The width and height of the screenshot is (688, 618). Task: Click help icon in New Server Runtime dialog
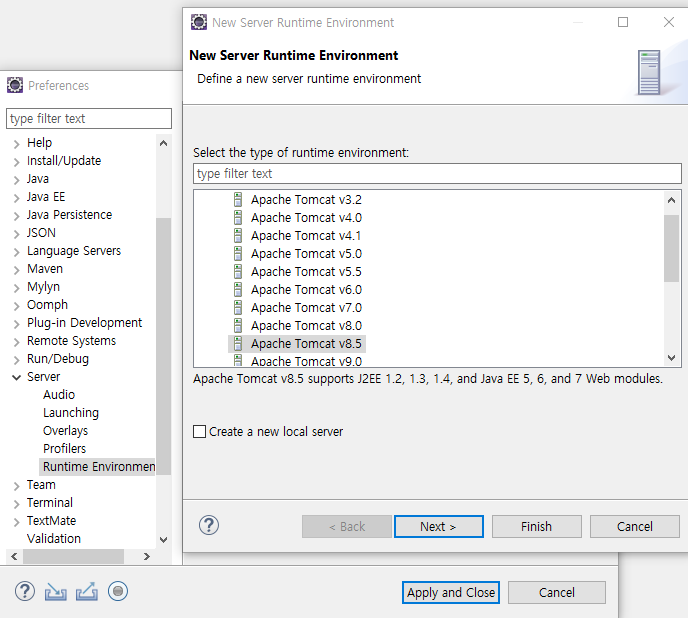click(x=209, y=525)
